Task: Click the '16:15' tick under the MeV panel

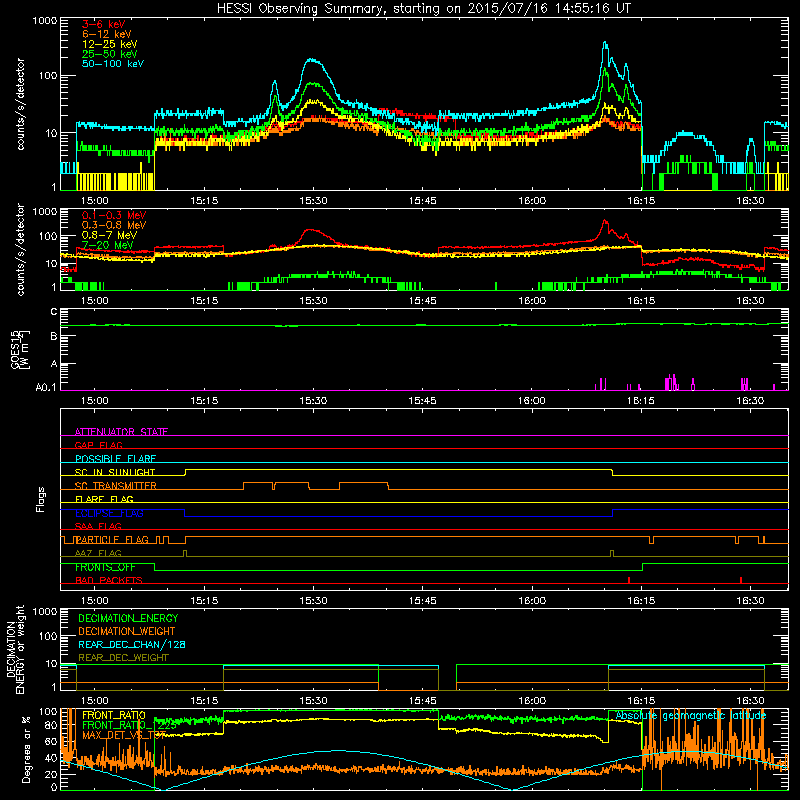Action: pyautogui.click(x=641, y=301)
